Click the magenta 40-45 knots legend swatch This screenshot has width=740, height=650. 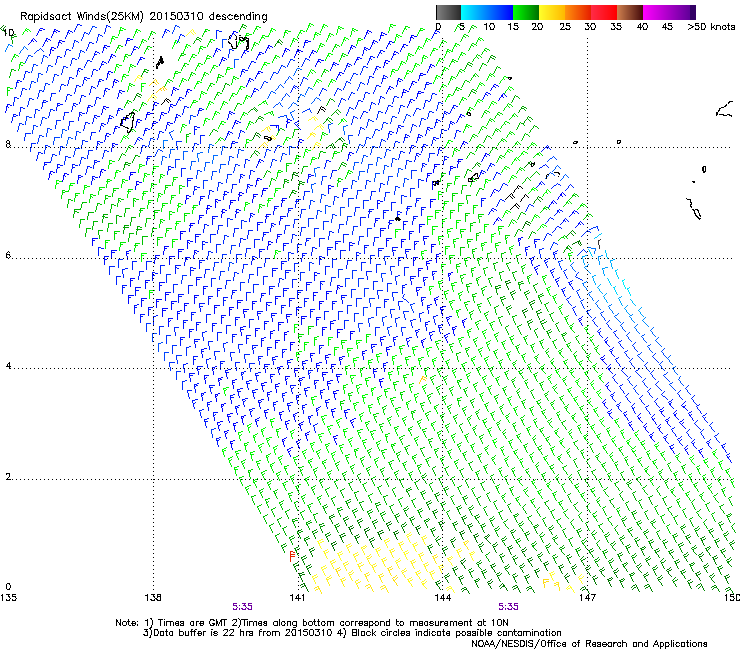tap(656, 12)
